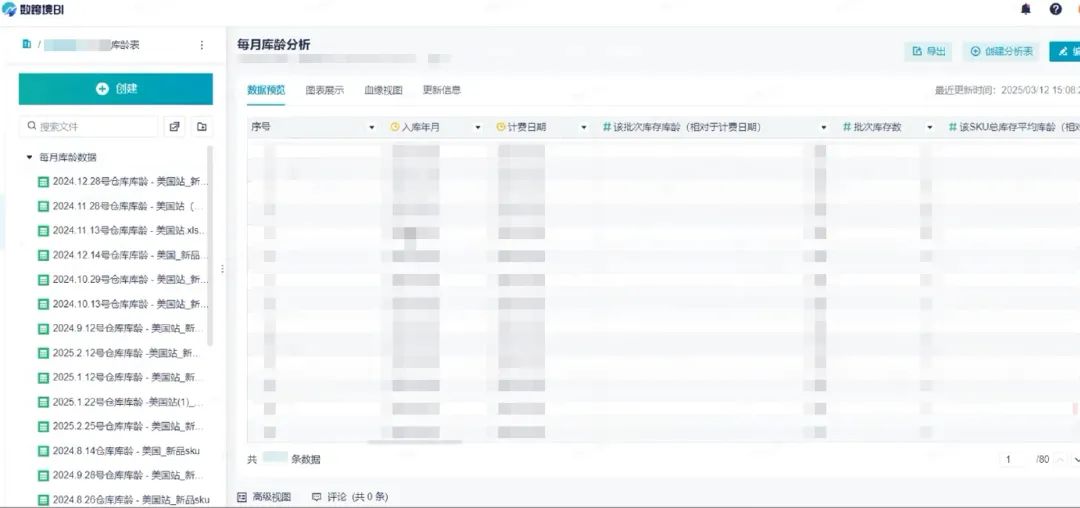Click the 导出 export button
1080x508 pixels.
(928, 51)
